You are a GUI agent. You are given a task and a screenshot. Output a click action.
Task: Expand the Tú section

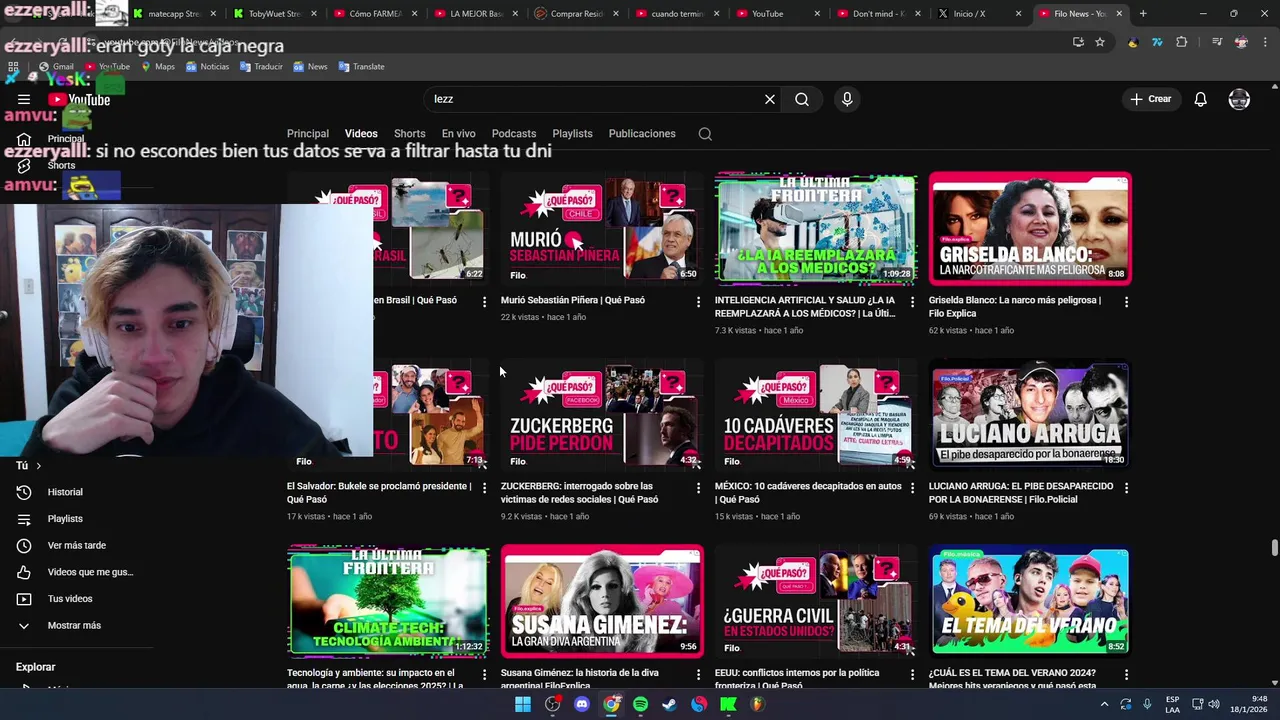[x=28, y=465]
